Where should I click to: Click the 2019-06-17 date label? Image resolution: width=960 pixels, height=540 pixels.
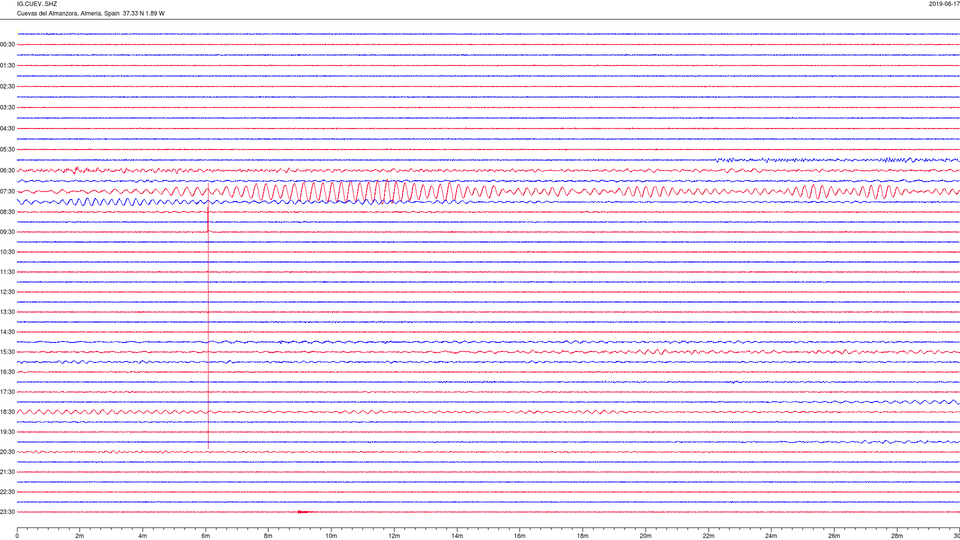click(x=944, y=4)
